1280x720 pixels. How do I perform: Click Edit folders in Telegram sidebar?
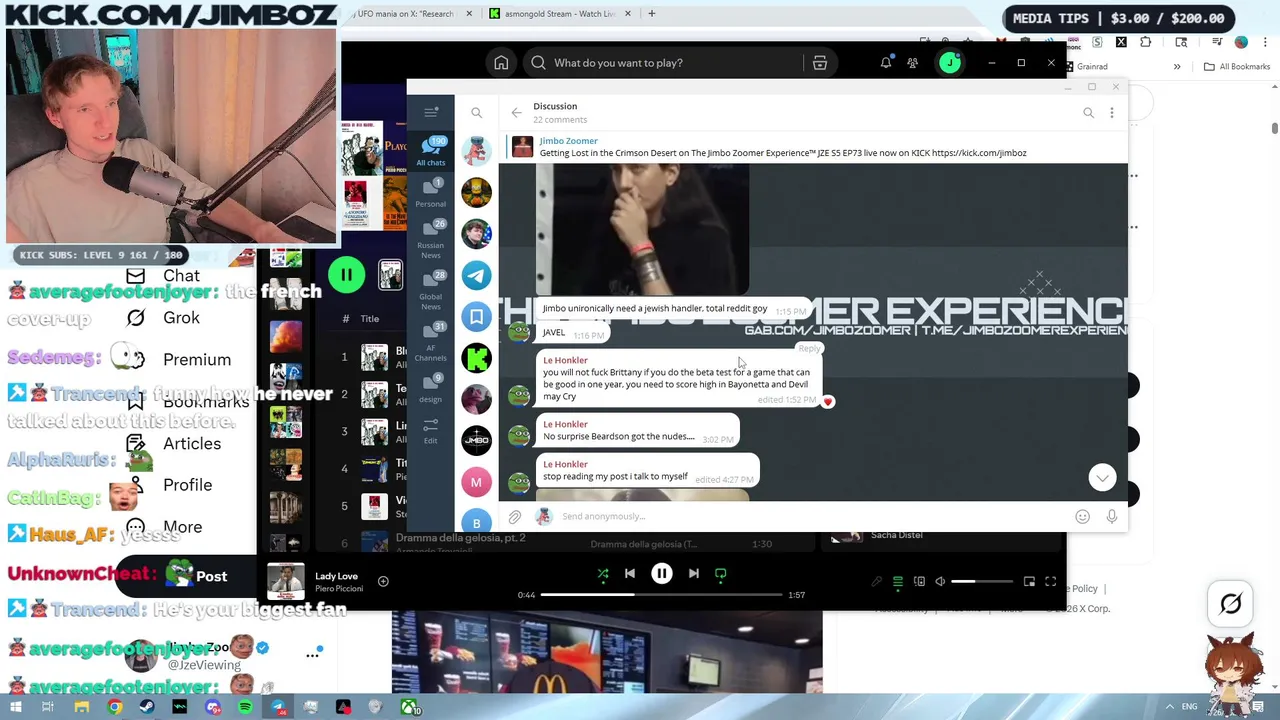[431, 431]
